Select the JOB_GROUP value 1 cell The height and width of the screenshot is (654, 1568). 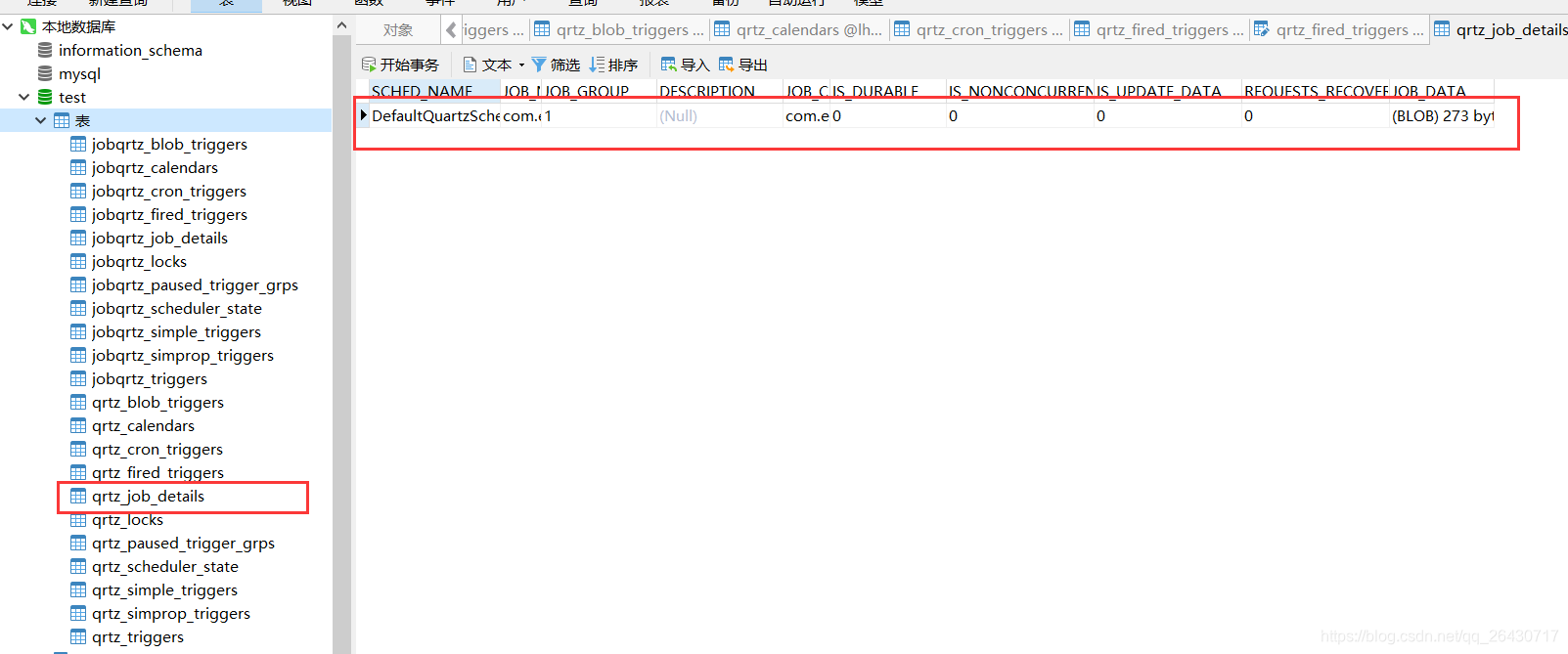click(599, 115)
